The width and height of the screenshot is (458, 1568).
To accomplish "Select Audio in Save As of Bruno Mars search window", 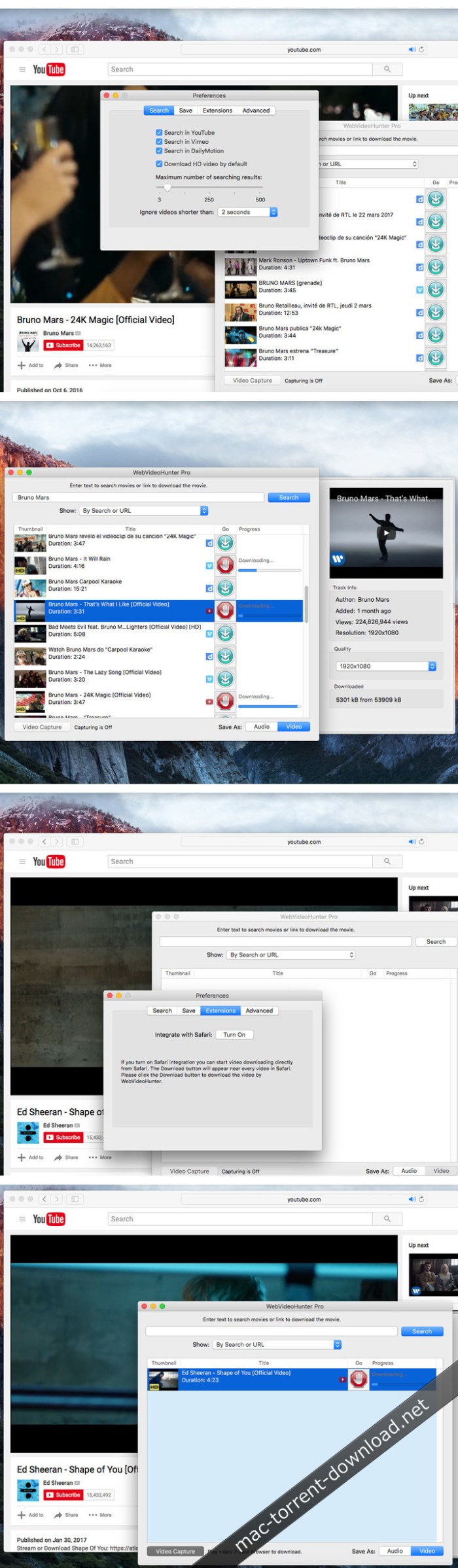I will [x=262, y=726].
